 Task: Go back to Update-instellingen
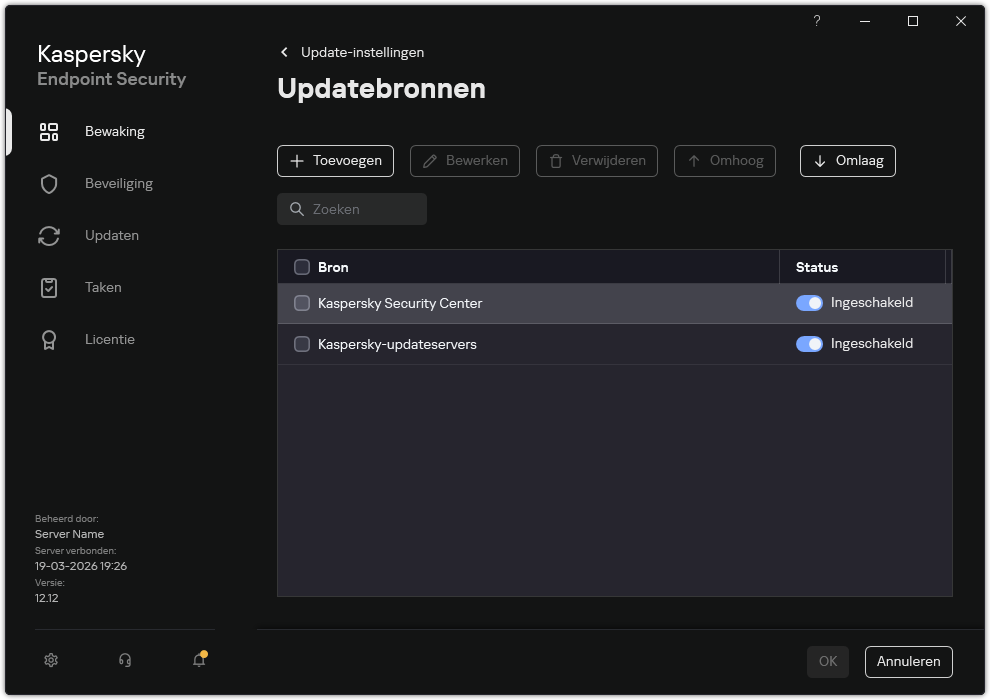coord(354,52)
